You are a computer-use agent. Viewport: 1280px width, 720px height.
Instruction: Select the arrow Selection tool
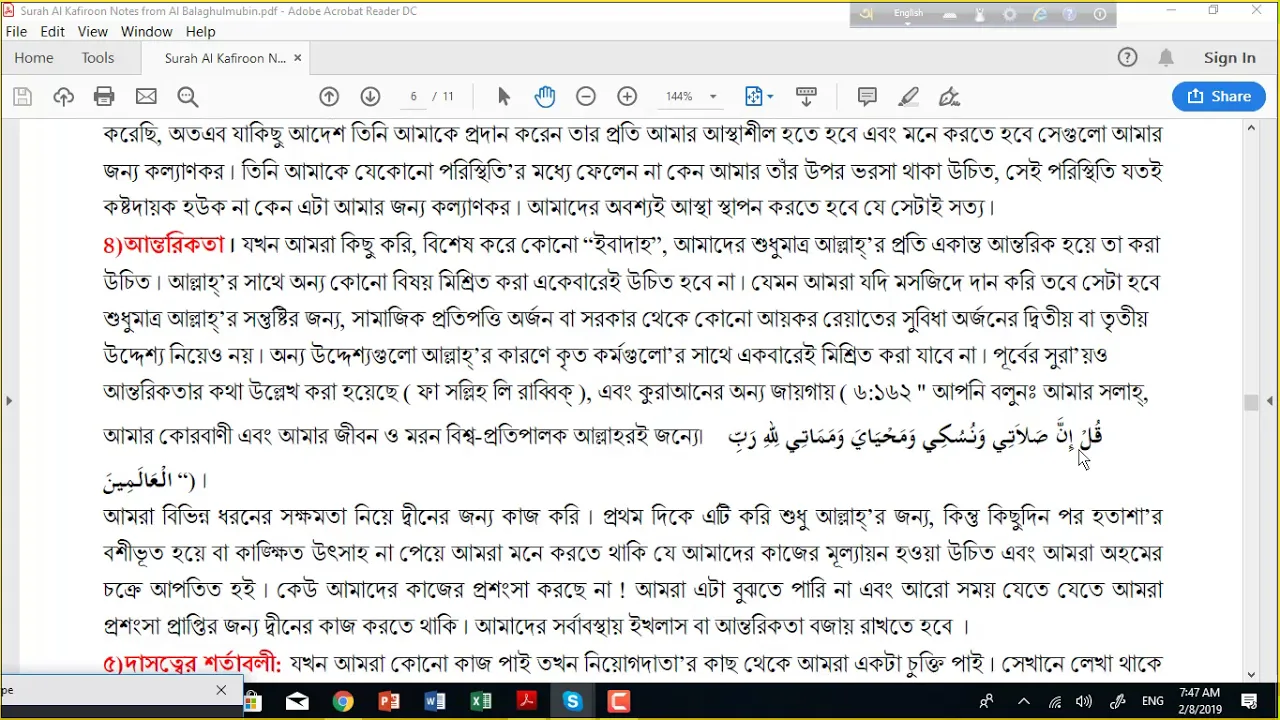(504, 97)
